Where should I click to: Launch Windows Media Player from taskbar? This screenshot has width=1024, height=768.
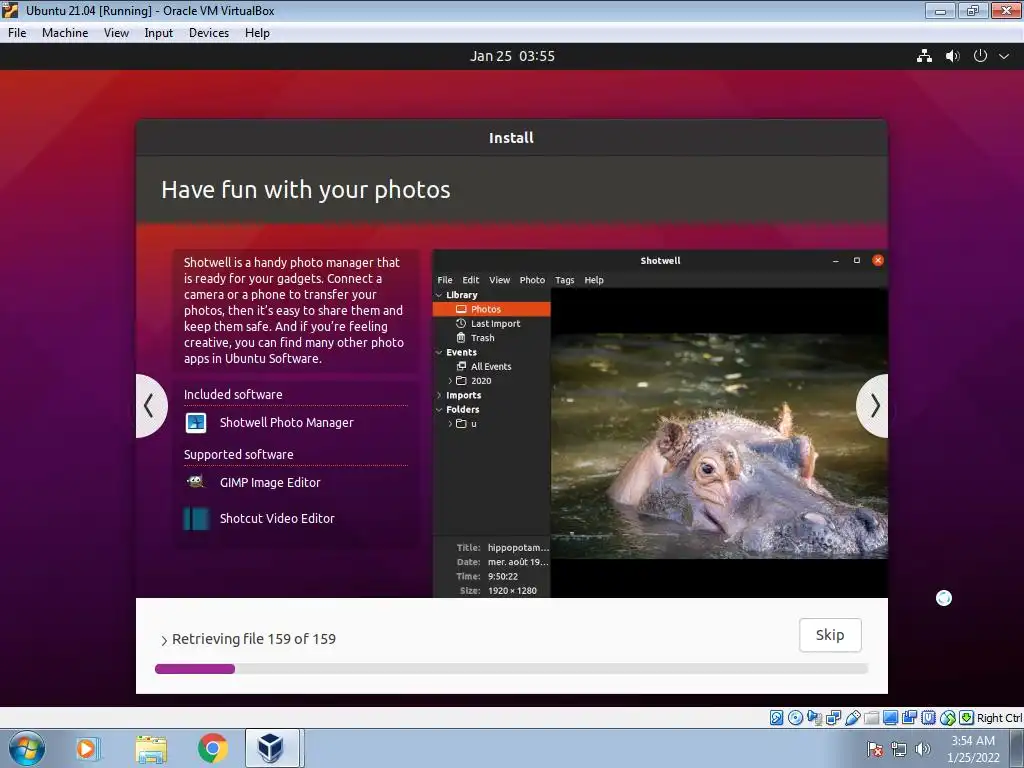click(86, 748)
